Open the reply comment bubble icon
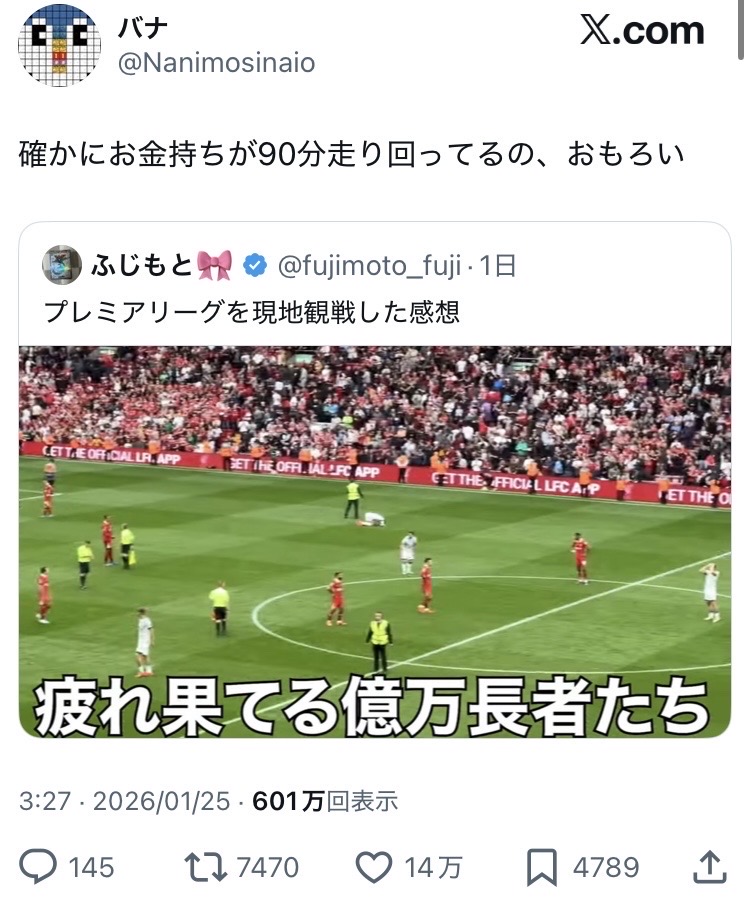This screenshot has height=918, width=750. pyautogui.click(x=38, y=867)
